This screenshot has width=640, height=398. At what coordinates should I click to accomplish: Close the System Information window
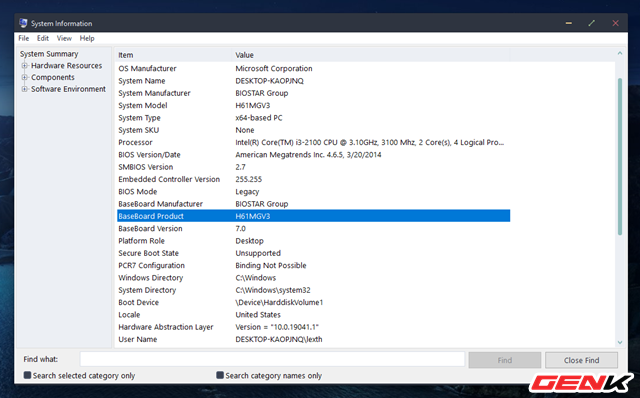tap(615, 23)
